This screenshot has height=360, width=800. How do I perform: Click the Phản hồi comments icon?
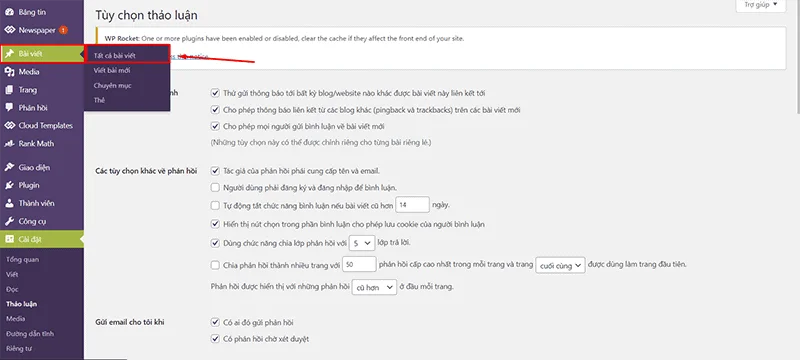click(9, 108)
